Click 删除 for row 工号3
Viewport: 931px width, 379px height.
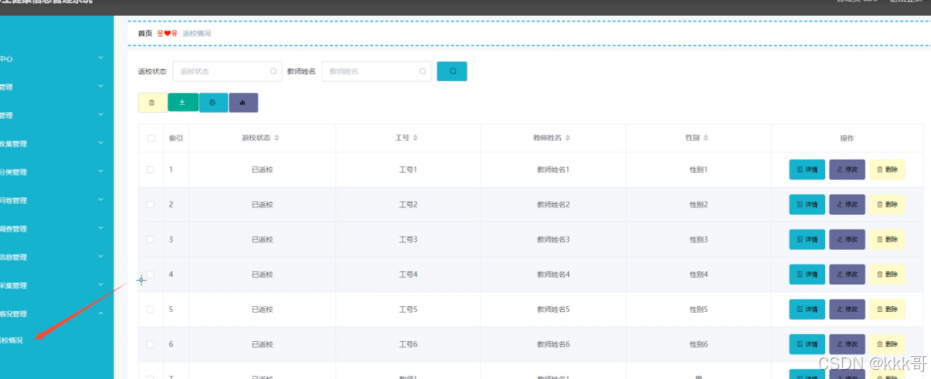pos(887,239)
